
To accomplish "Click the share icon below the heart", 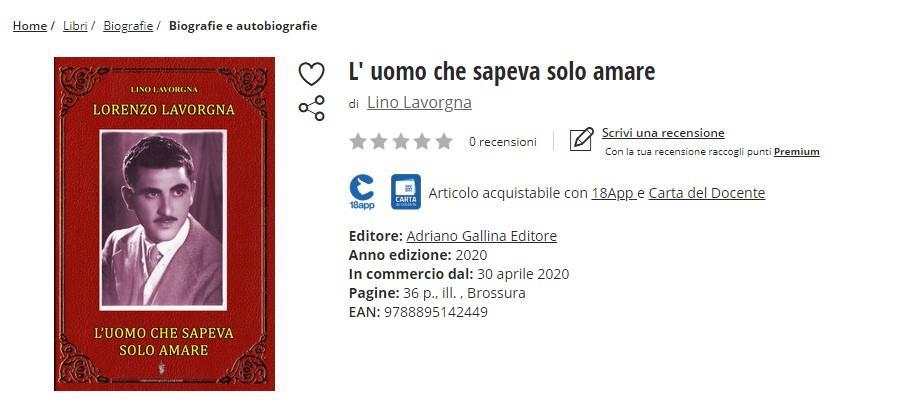I will click(311, 108).
